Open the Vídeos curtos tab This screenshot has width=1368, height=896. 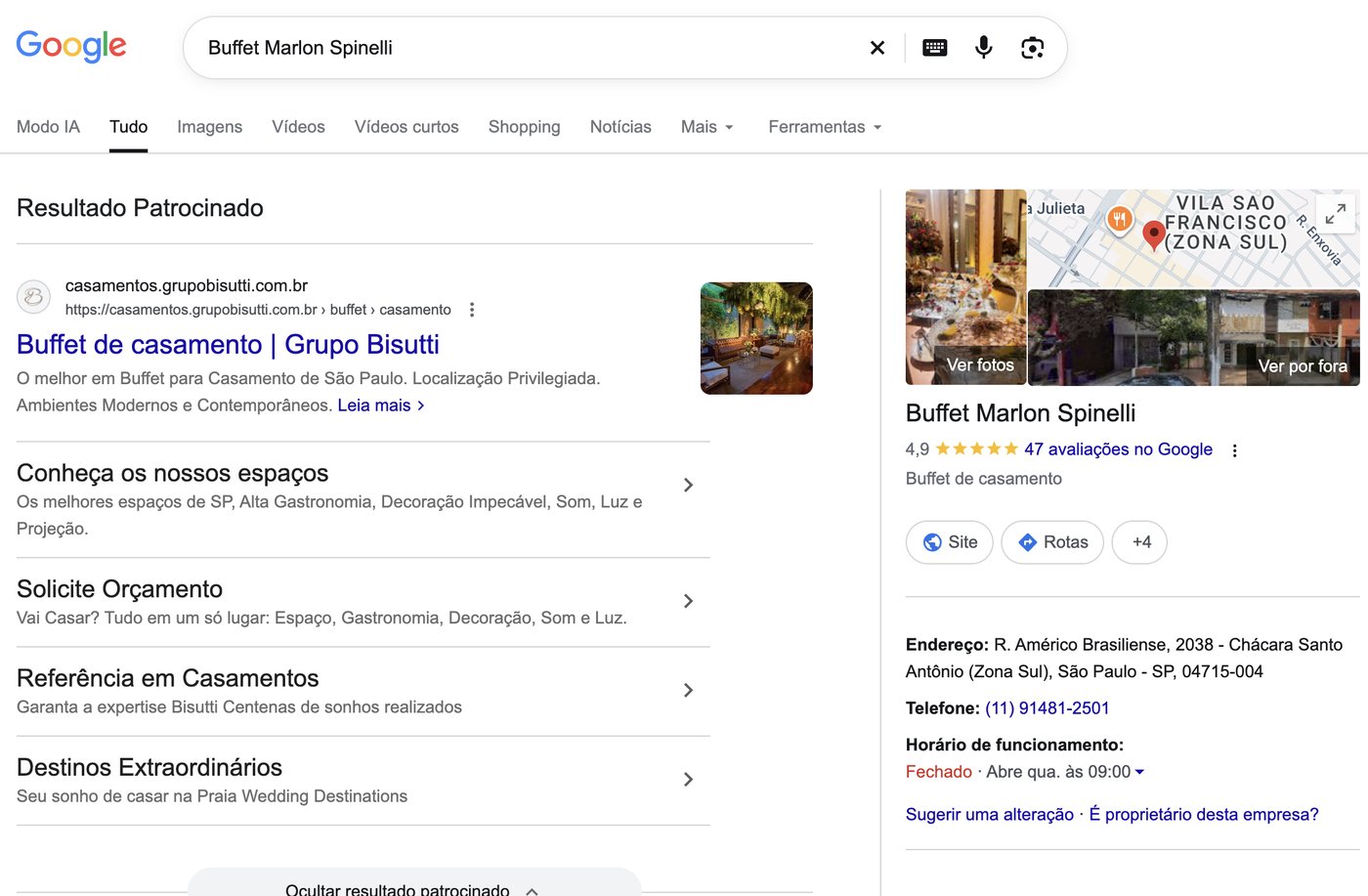(406, 127)
